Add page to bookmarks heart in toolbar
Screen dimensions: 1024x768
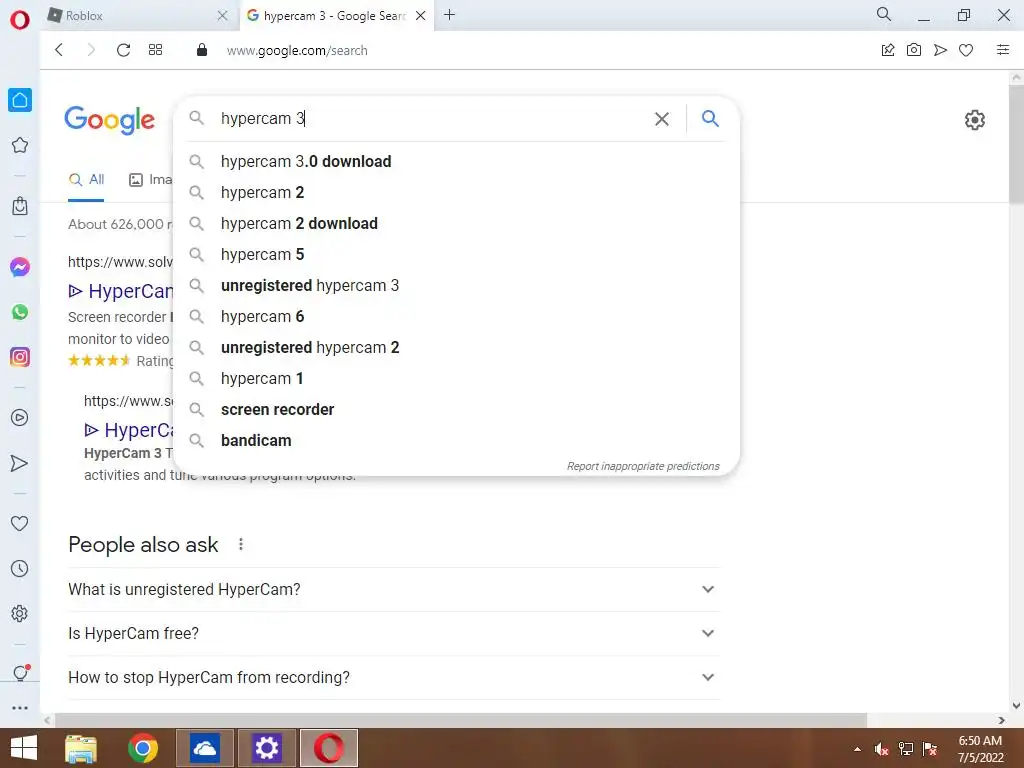point(966,50)
